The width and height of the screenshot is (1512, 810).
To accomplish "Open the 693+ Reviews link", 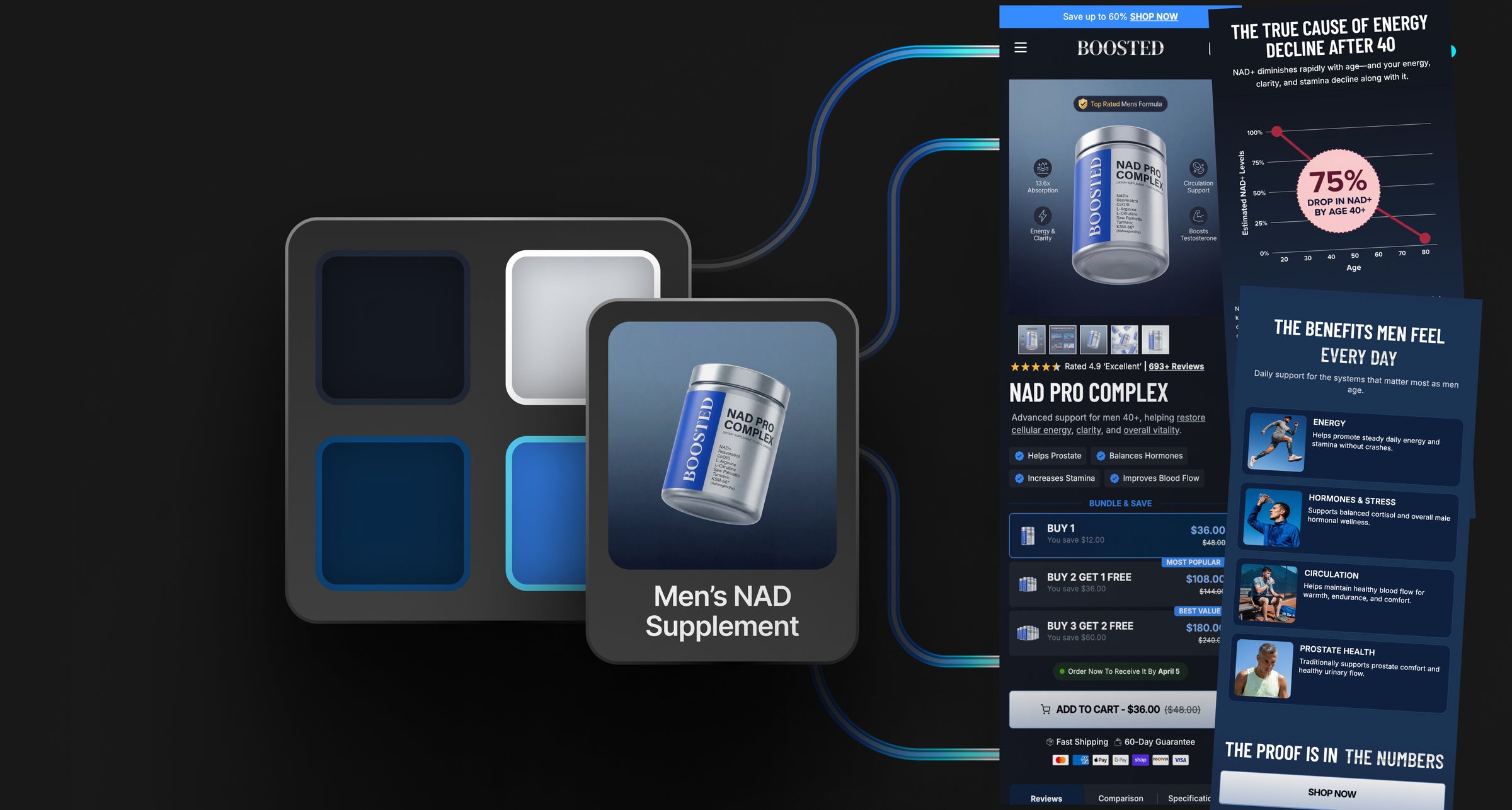I will [x=1176, y=366].
